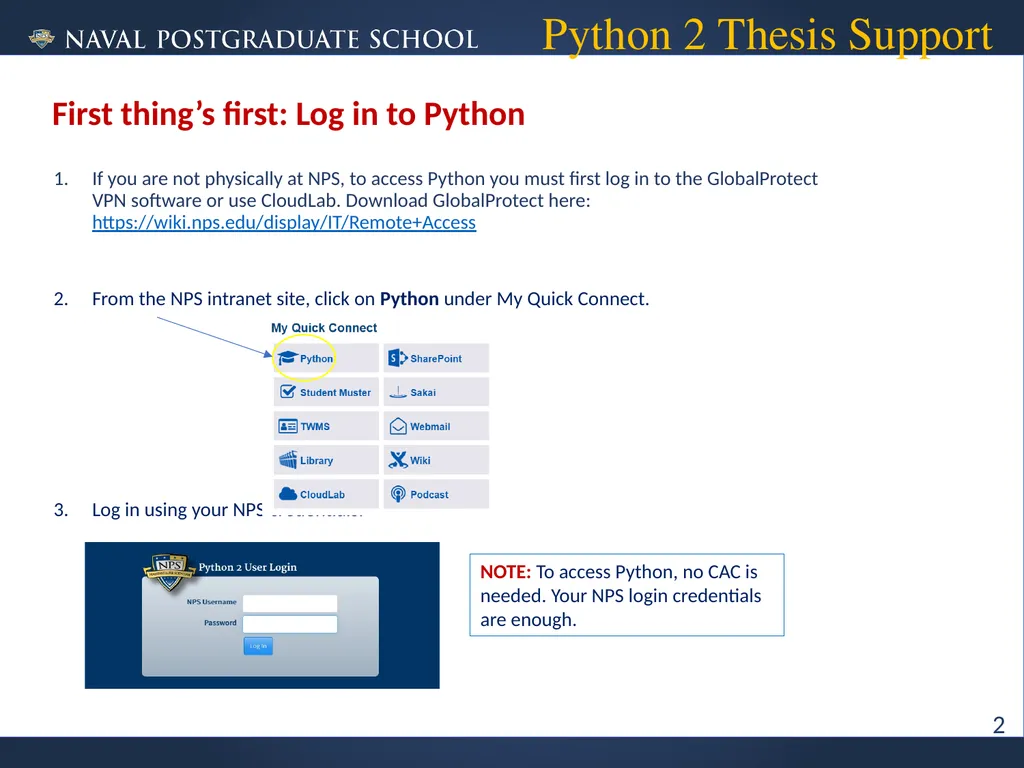Click the SharePoint icon in Quick Connect
This screenshot has width=1024, height=768.
click(x=398, y=358)
